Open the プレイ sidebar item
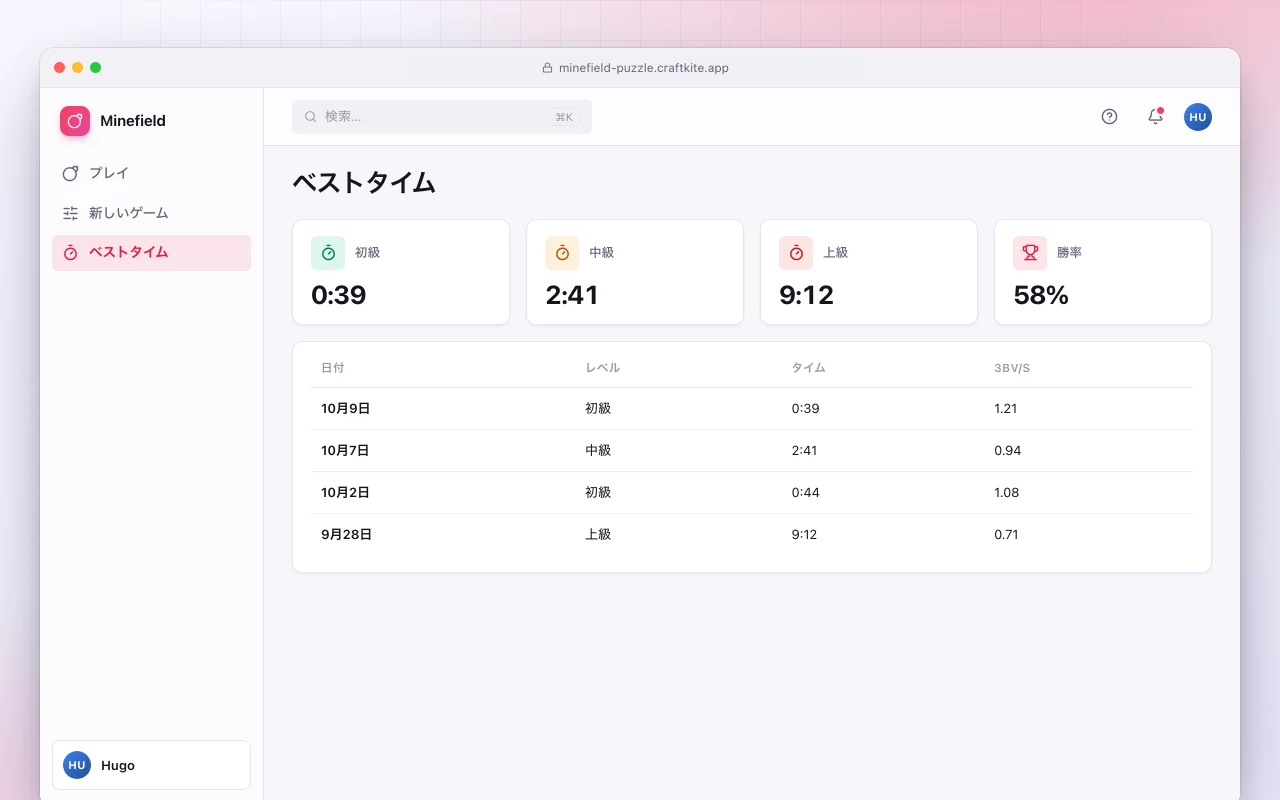The width and height of the screenshot is (1280, 800). (151, 173)
